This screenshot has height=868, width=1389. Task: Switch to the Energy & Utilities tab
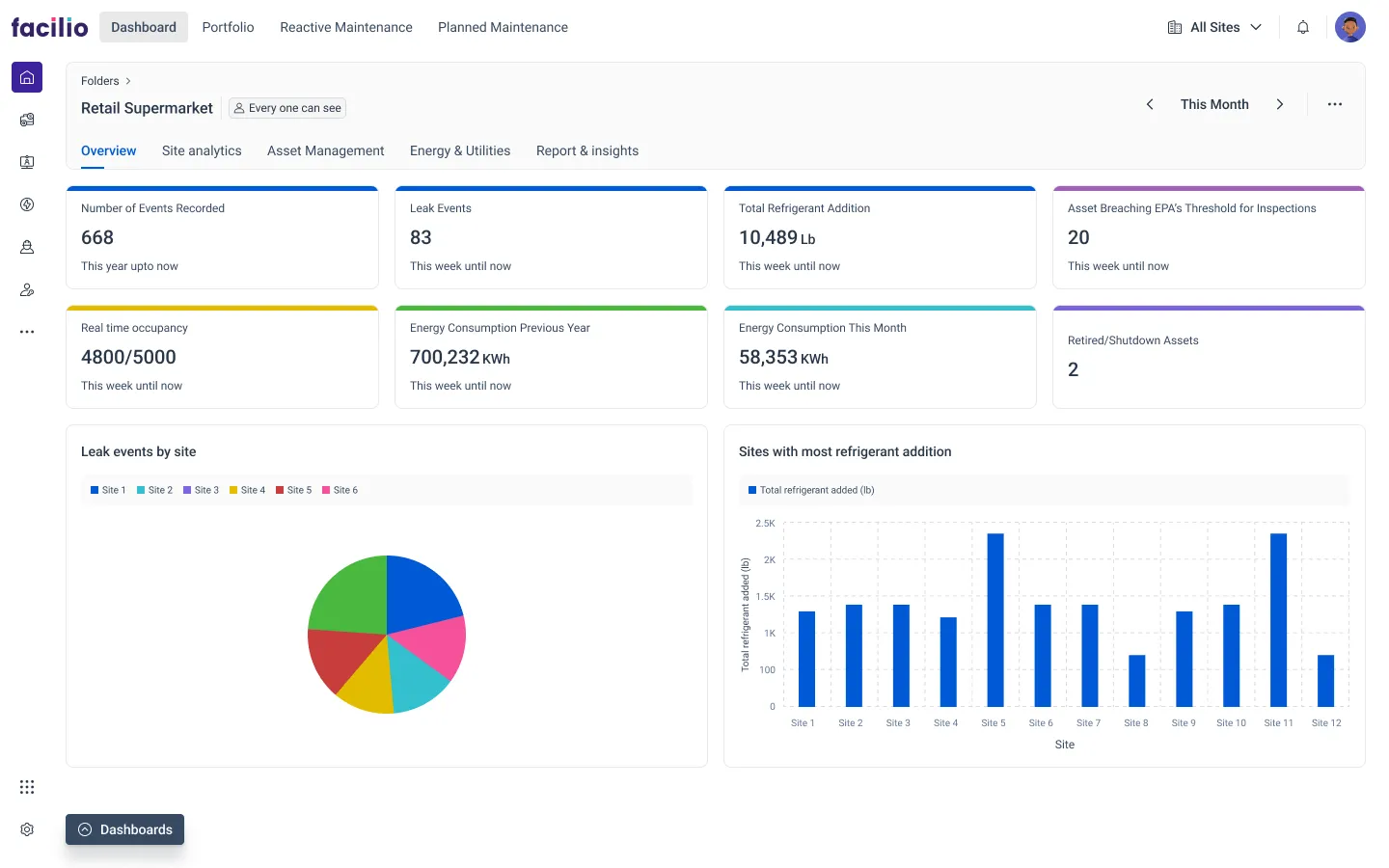click(x=460, y=150)
